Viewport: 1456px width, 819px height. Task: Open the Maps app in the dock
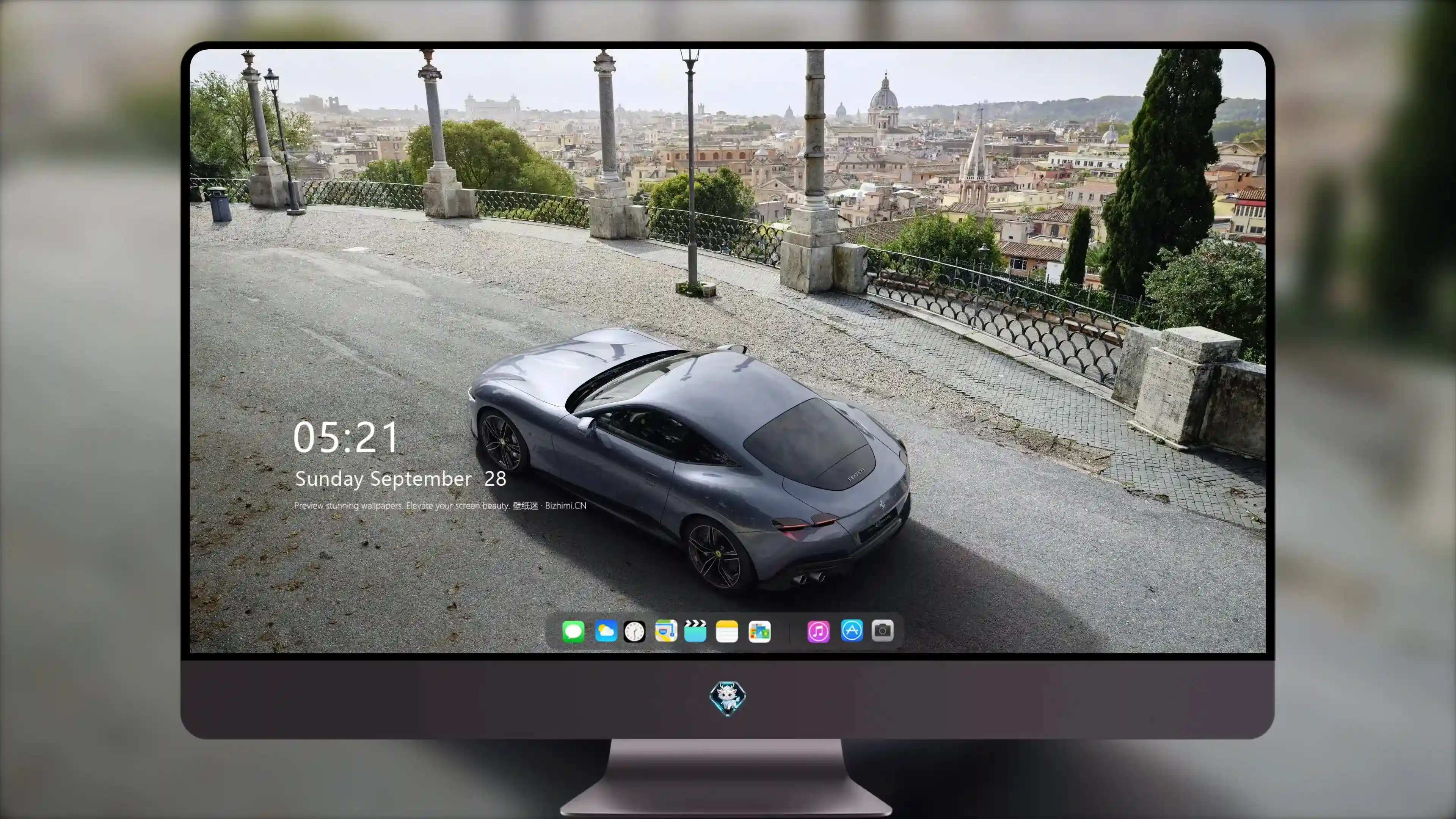click(666, 631)
